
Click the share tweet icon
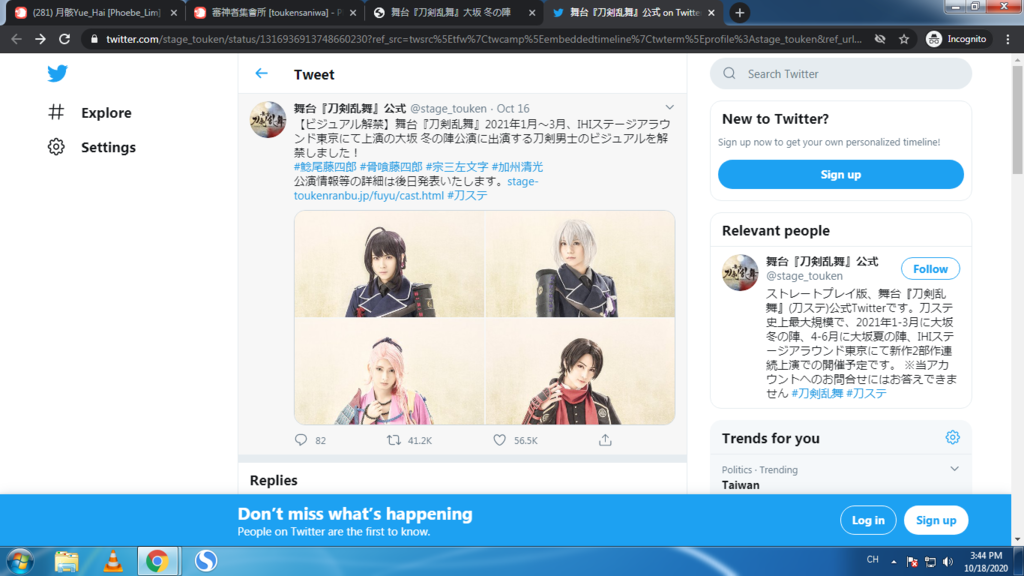click(x=605, y=440)
